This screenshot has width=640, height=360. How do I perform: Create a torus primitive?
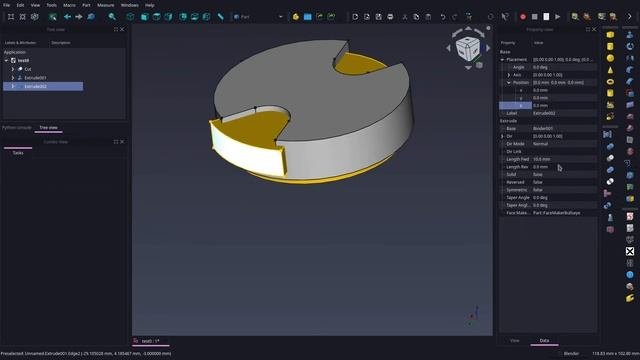click(x=610, y=82)
